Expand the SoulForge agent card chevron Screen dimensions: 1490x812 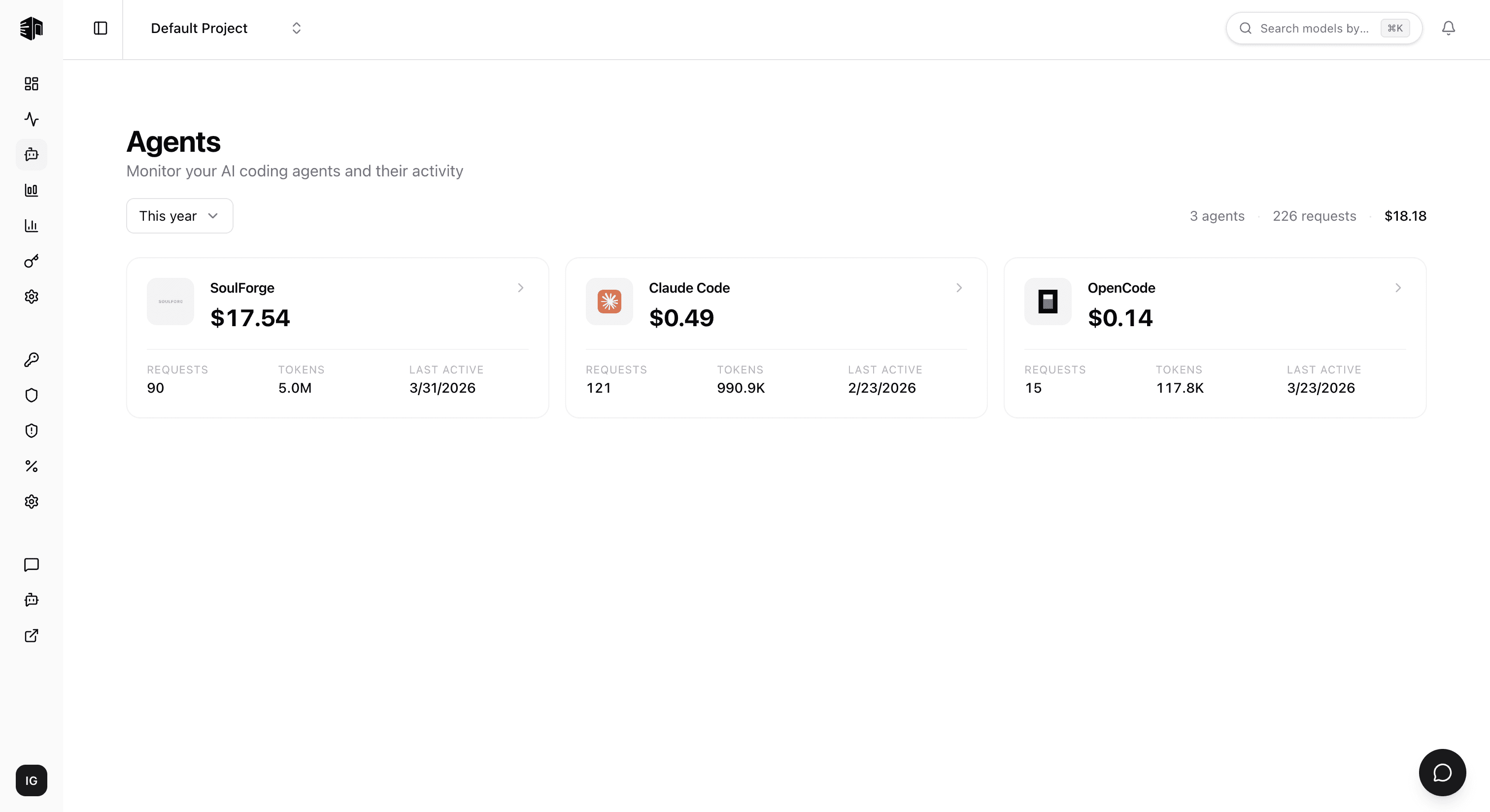pyautogui.click(x=520, y=288)
